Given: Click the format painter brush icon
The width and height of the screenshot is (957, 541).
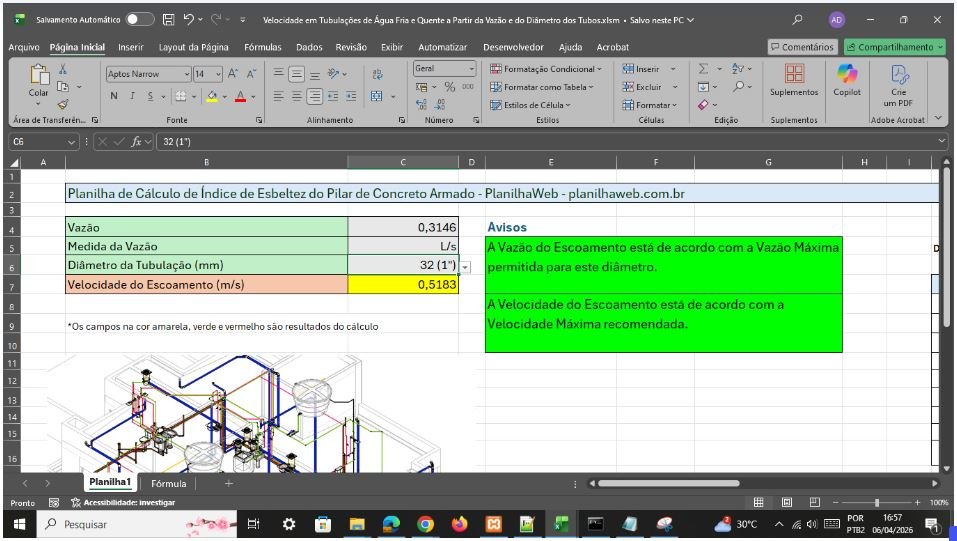Looking at the screenshot, I should pyautogui.click(x=64, y=104).
